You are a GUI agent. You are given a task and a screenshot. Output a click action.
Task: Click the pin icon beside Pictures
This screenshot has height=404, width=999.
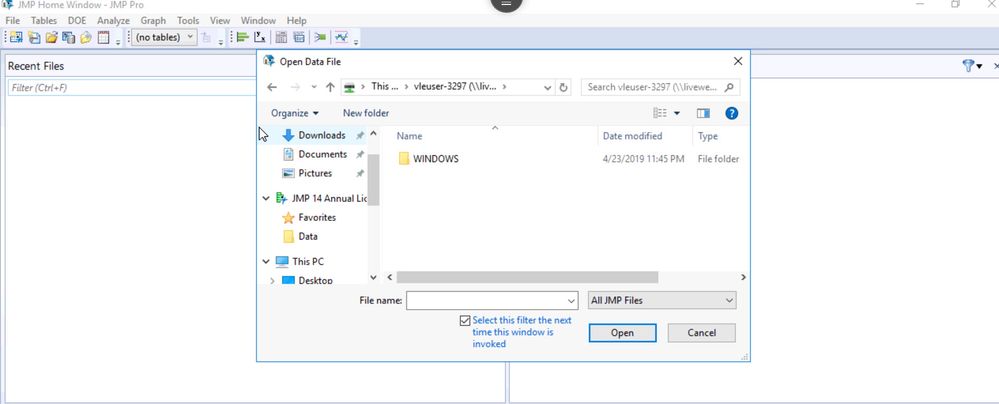click(x=360, y=173)
